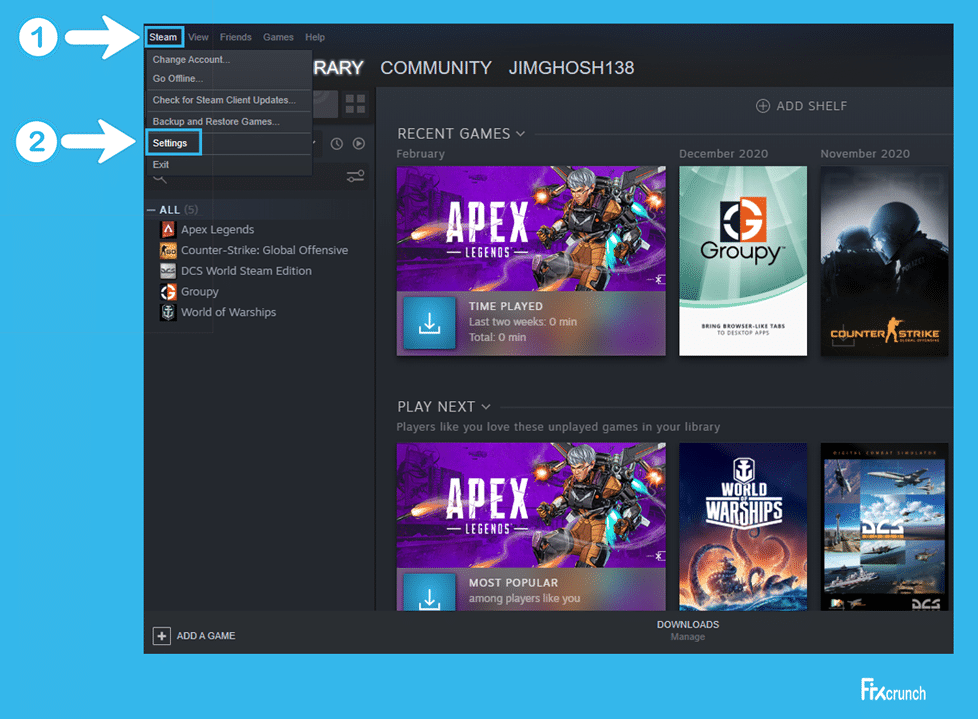Click the Groupy list icon

168,291
